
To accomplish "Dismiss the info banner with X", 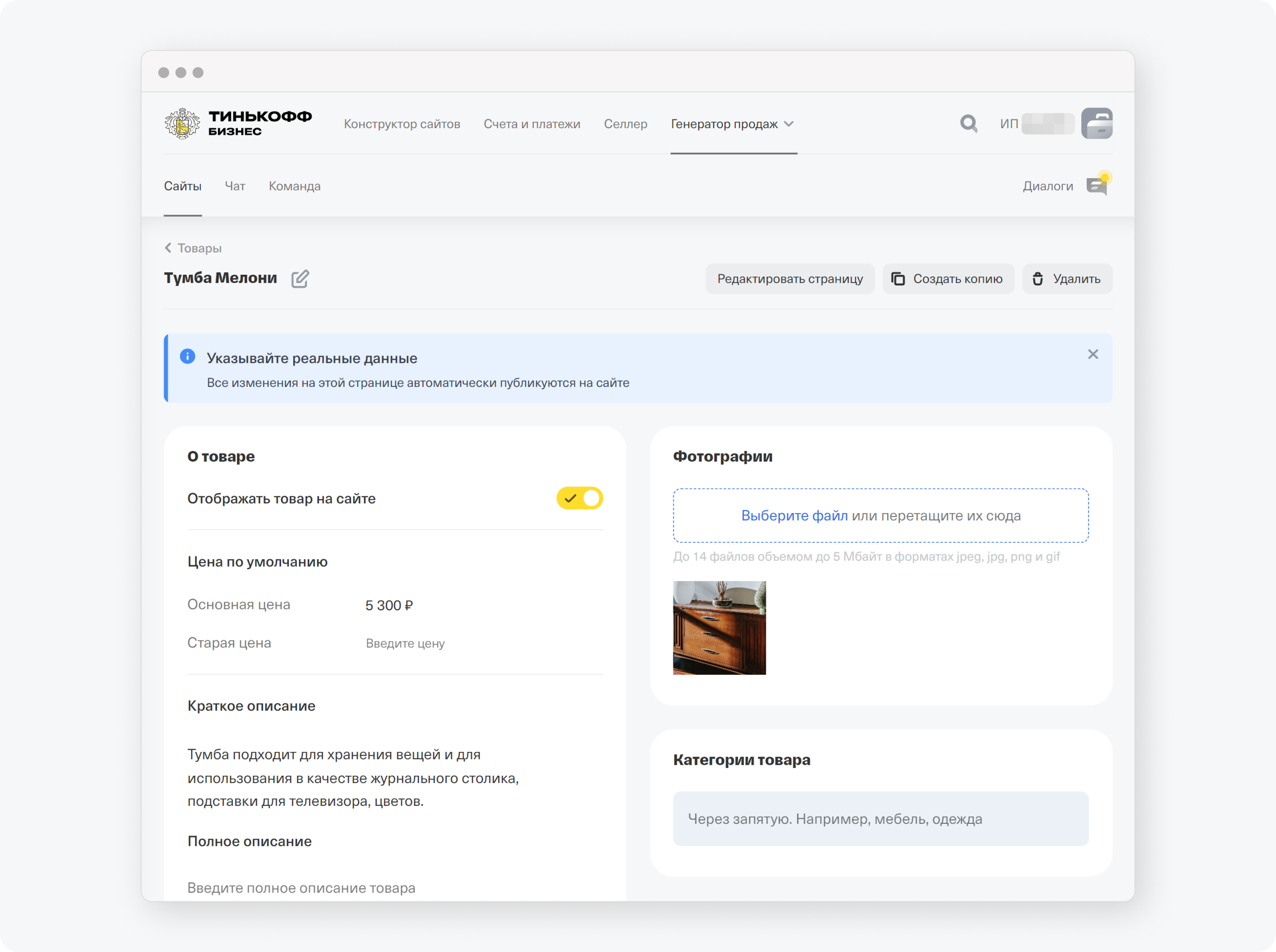I will coord(1093,354).
